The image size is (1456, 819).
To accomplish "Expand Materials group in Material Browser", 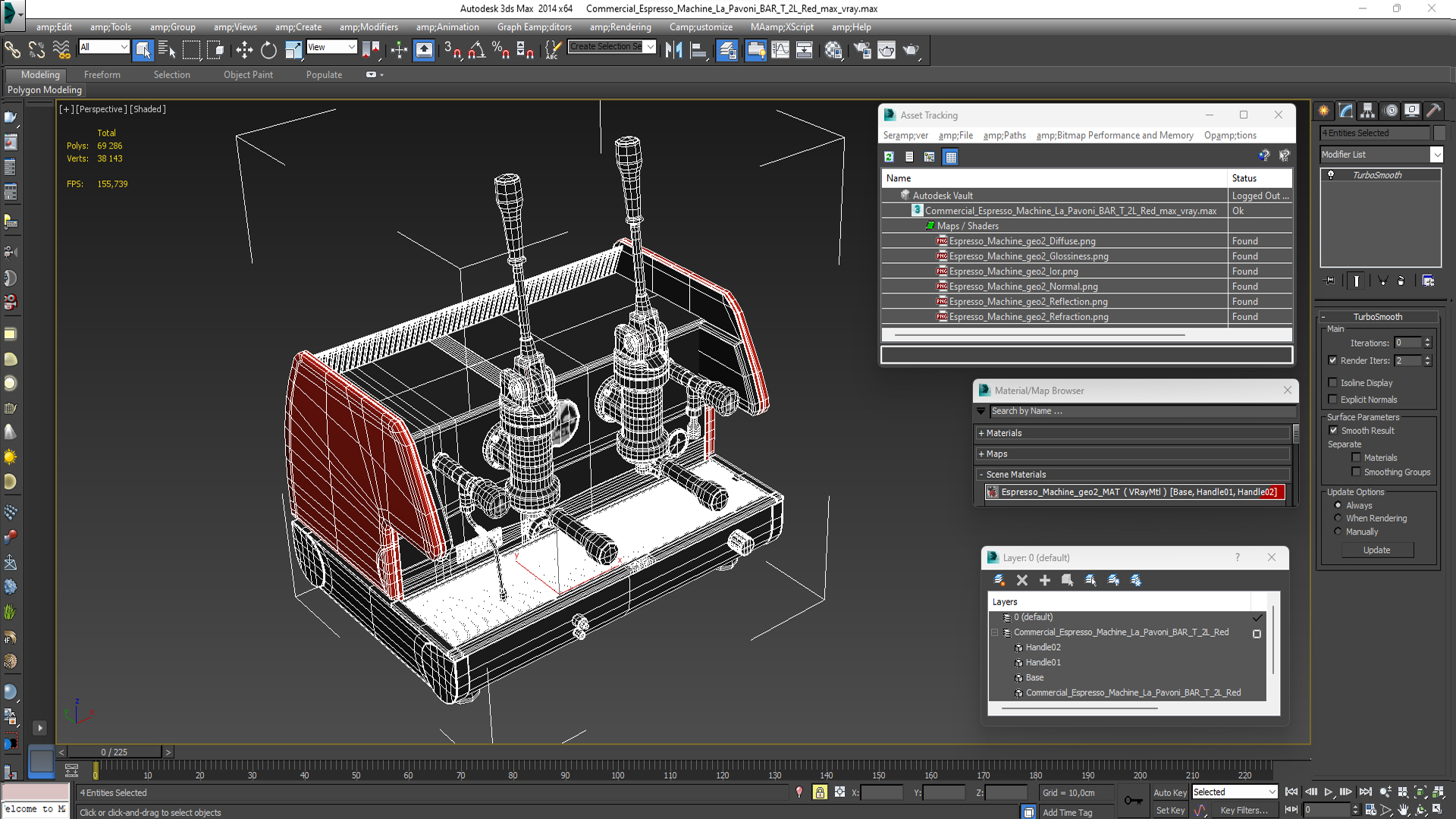I will click(981, 433).
